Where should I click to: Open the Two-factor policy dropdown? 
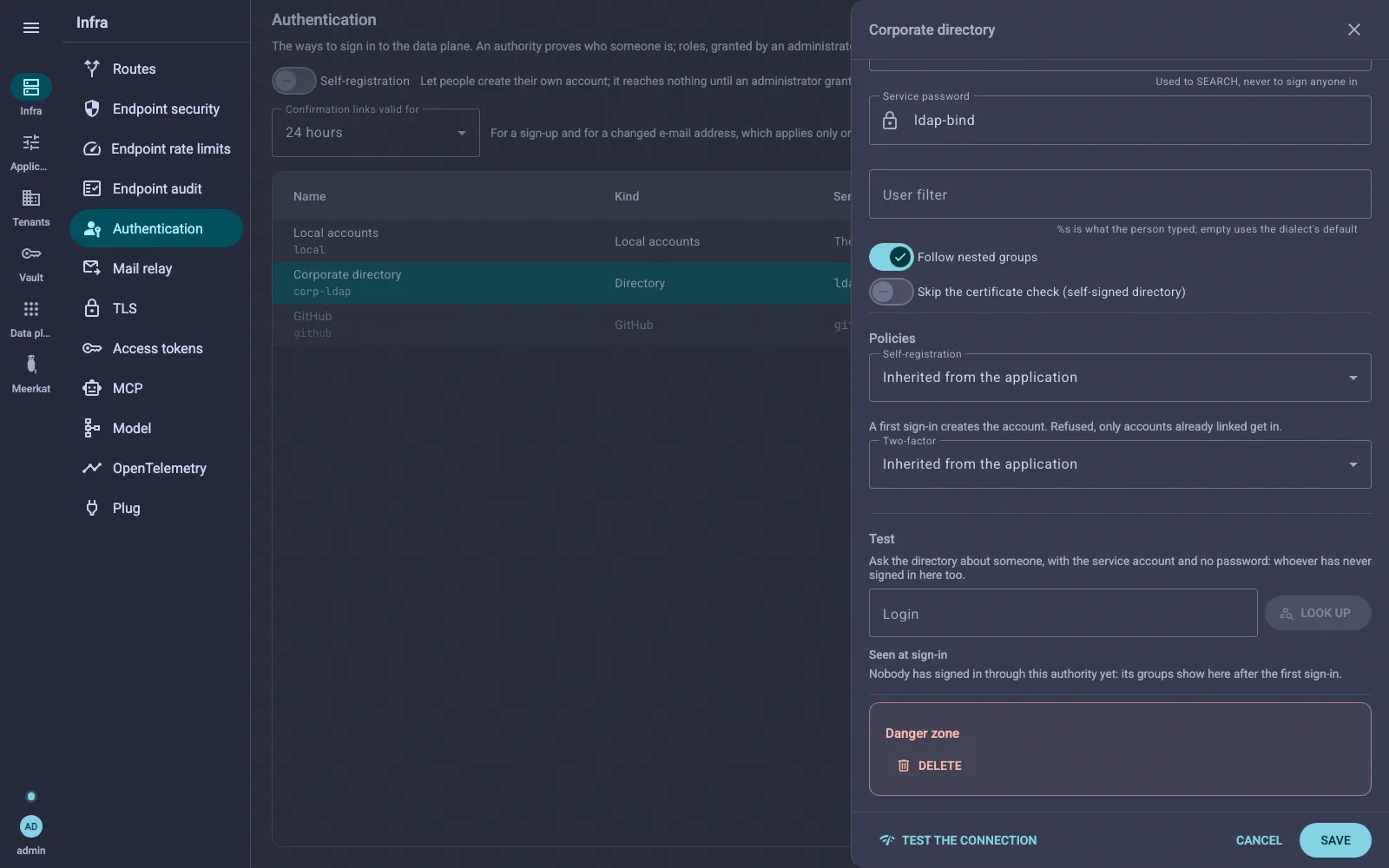1120,464
